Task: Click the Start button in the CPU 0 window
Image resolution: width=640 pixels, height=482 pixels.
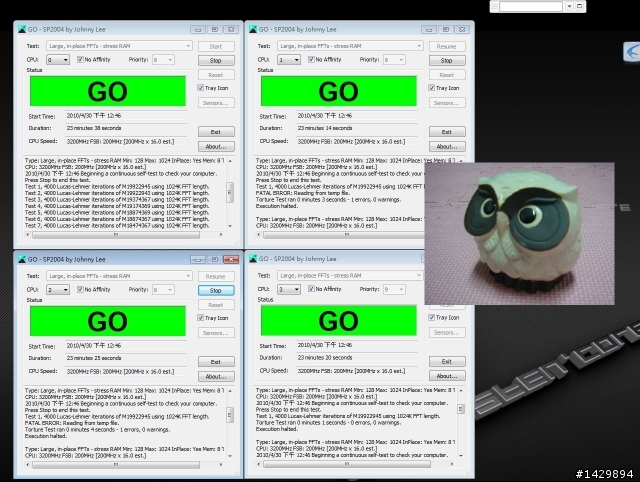Action: [216, 46]
